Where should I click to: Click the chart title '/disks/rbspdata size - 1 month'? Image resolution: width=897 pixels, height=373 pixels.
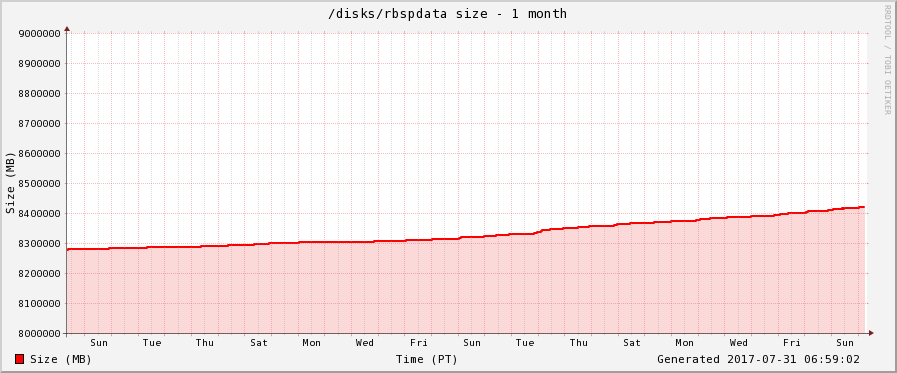447,14
